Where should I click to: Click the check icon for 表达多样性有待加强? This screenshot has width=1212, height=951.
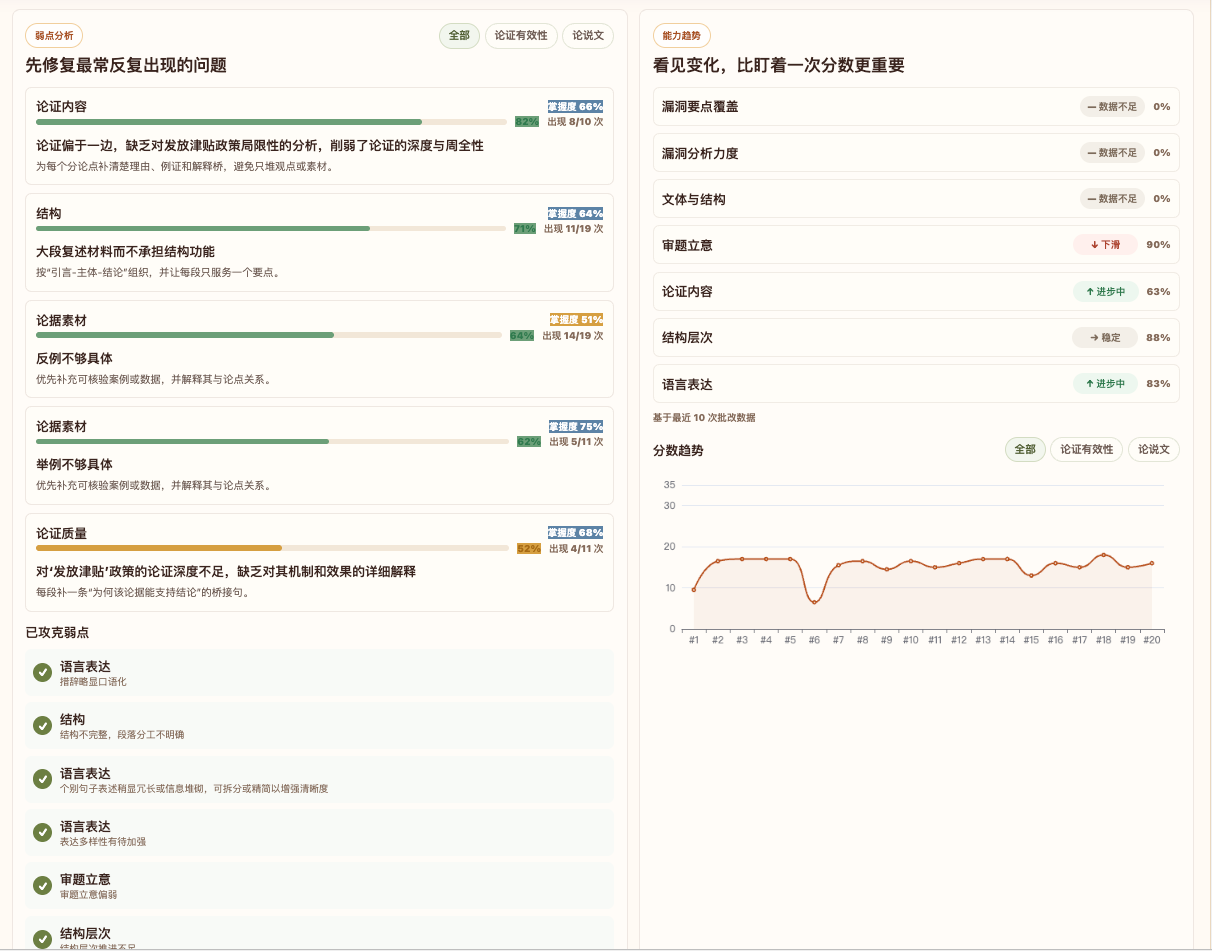click(42, 832)
